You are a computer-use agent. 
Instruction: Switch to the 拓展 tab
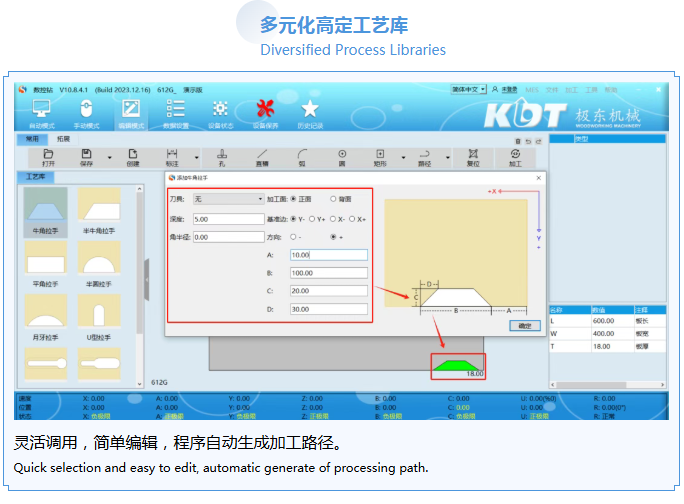coord(63,139)
